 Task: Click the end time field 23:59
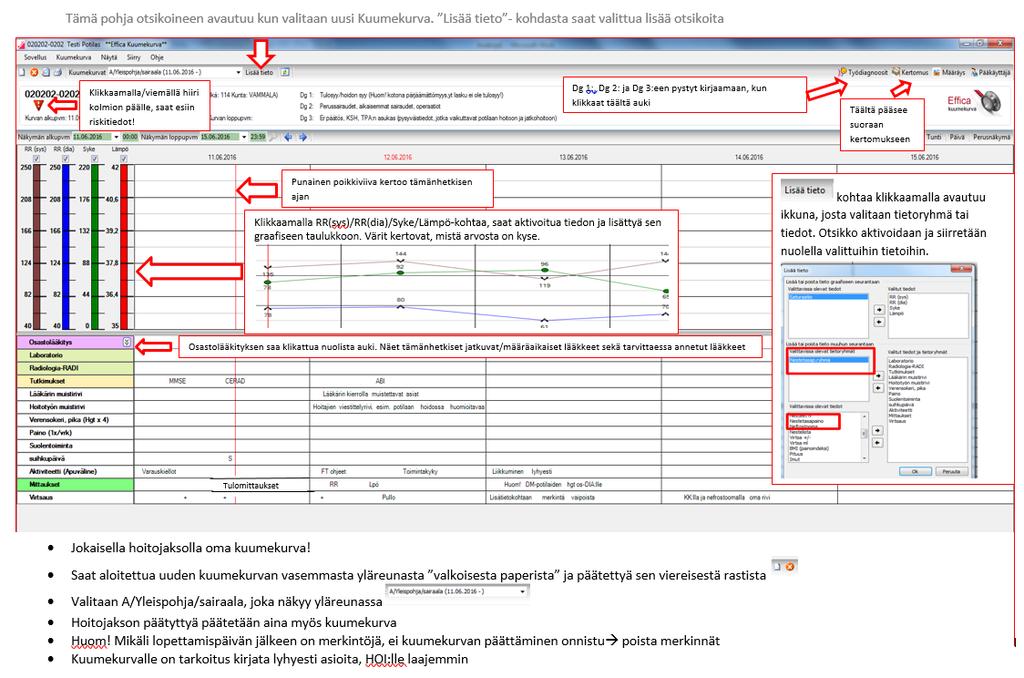click(x=258, y=137)
